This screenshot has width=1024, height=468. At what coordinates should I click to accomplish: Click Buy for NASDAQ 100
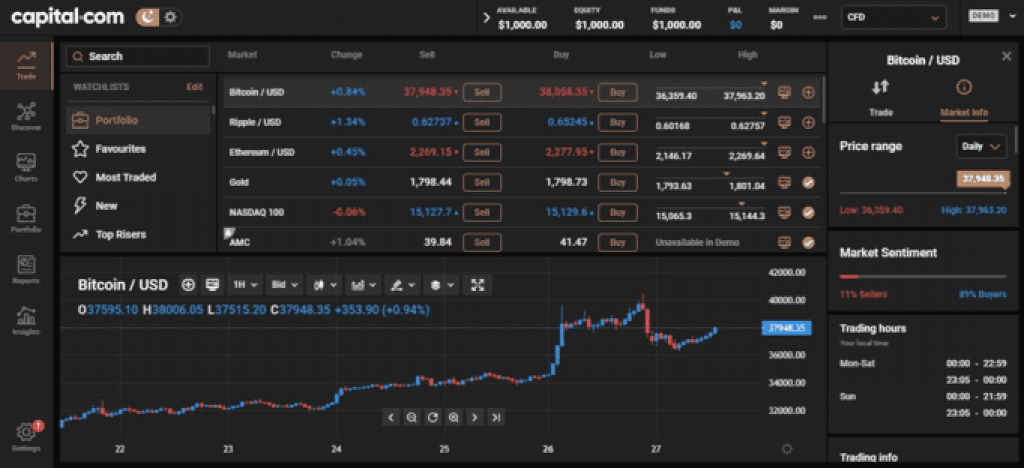[x=618, y=212]
